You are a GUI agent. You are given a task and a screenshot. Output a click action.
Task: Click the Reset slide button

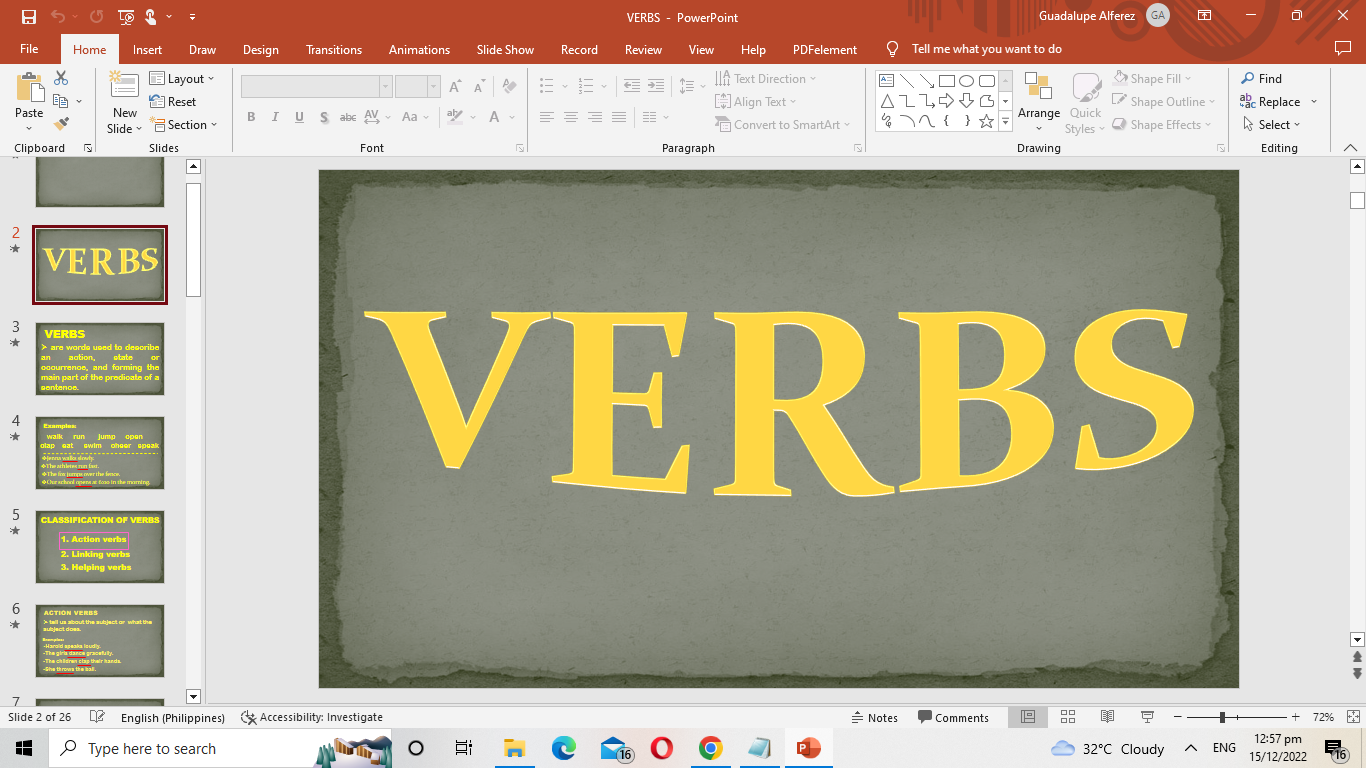tap(173, 101)
